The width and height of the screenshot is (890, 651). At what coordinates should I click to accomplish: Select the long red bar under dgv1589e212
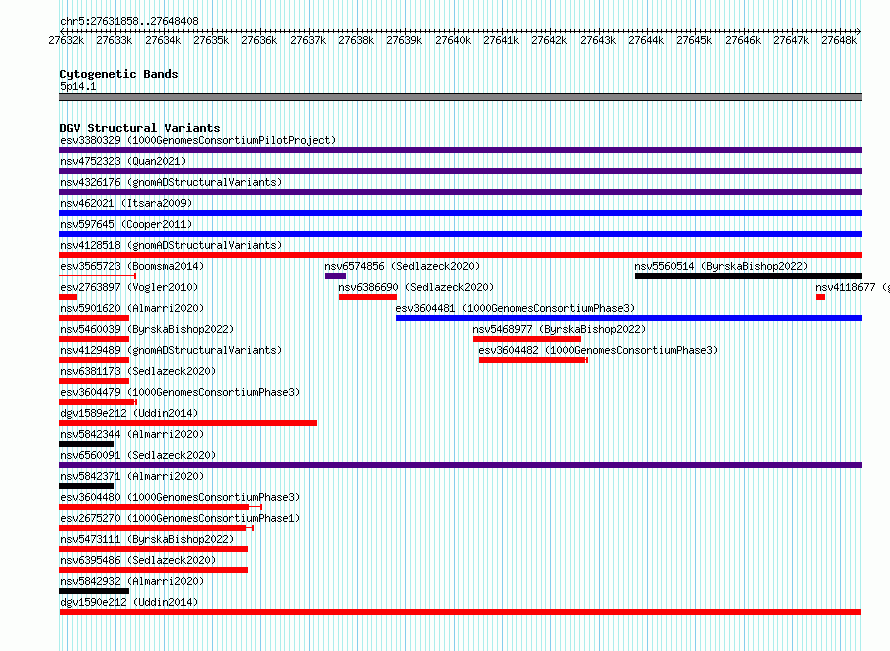tap(188, 423)
